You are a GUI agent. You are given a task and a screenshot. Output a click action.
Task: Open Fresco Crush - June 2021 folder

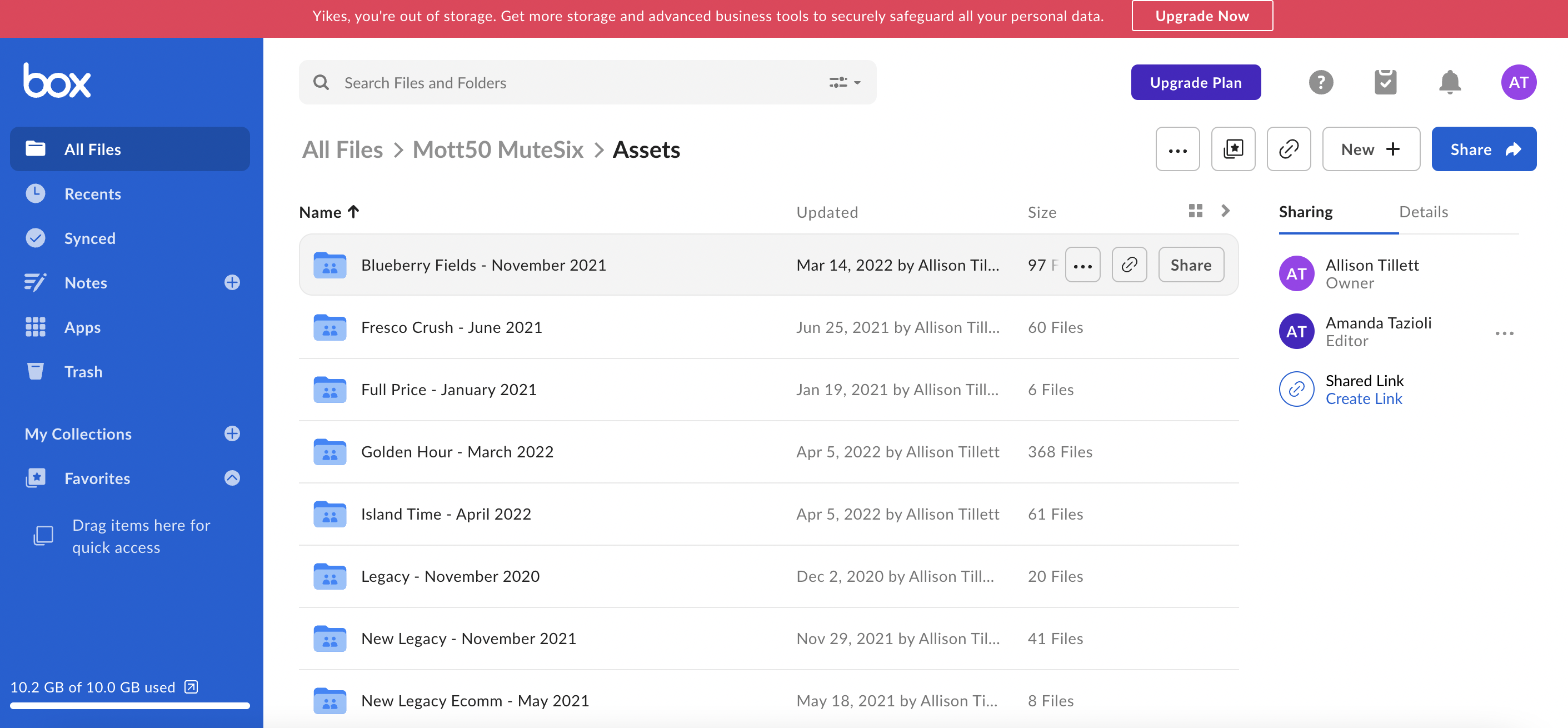(x=451, y=327)
